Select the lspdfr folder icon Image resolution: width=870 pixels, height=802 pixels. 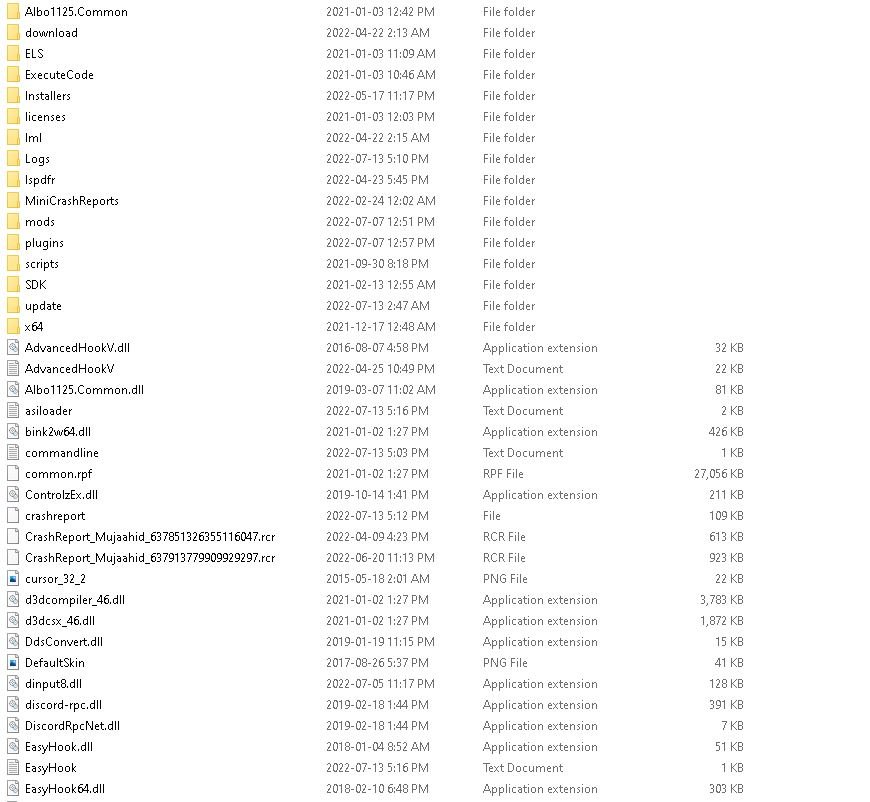coord(13,180)
